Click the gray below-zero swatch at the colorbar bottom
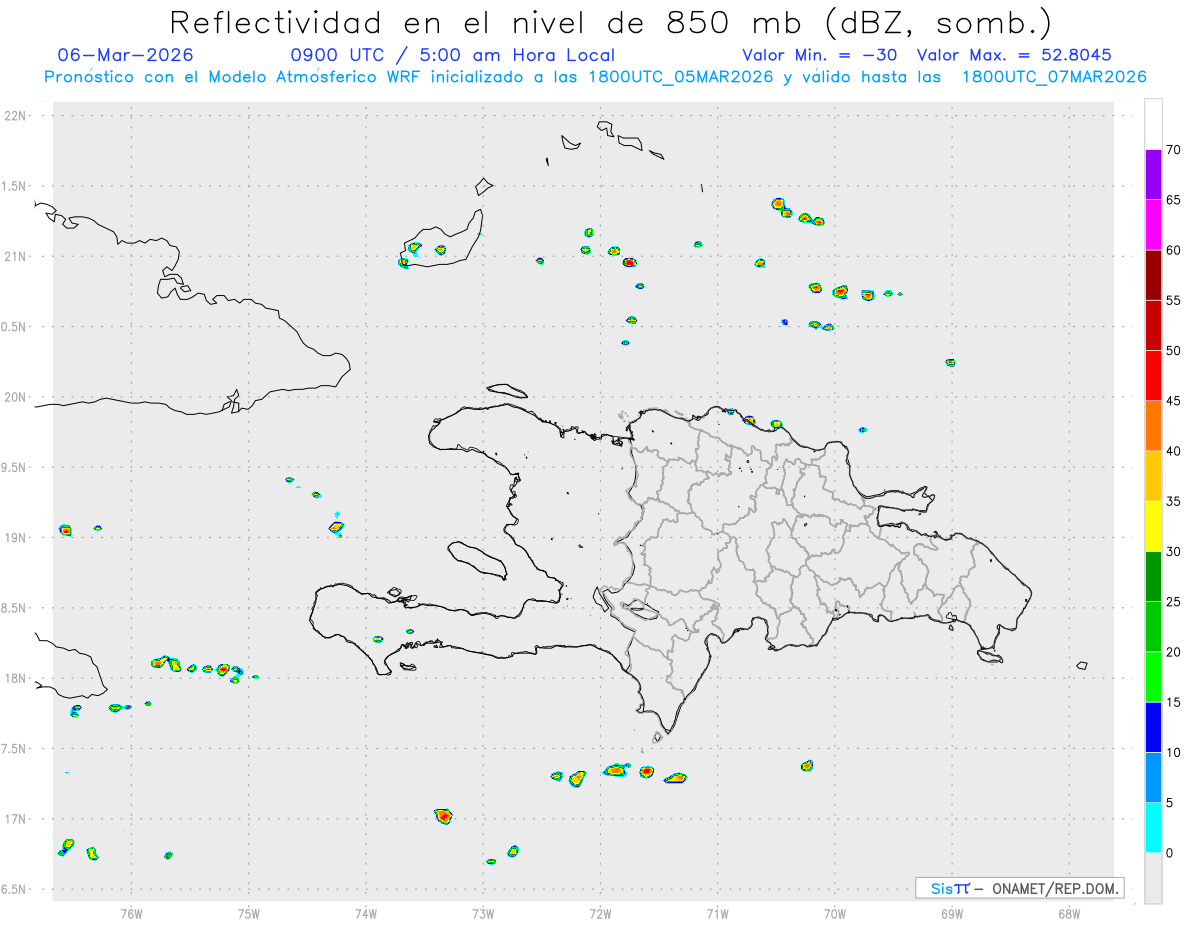Image resolution: width=1200 pixels, height=927 pixels. (x=1153, y=877)
